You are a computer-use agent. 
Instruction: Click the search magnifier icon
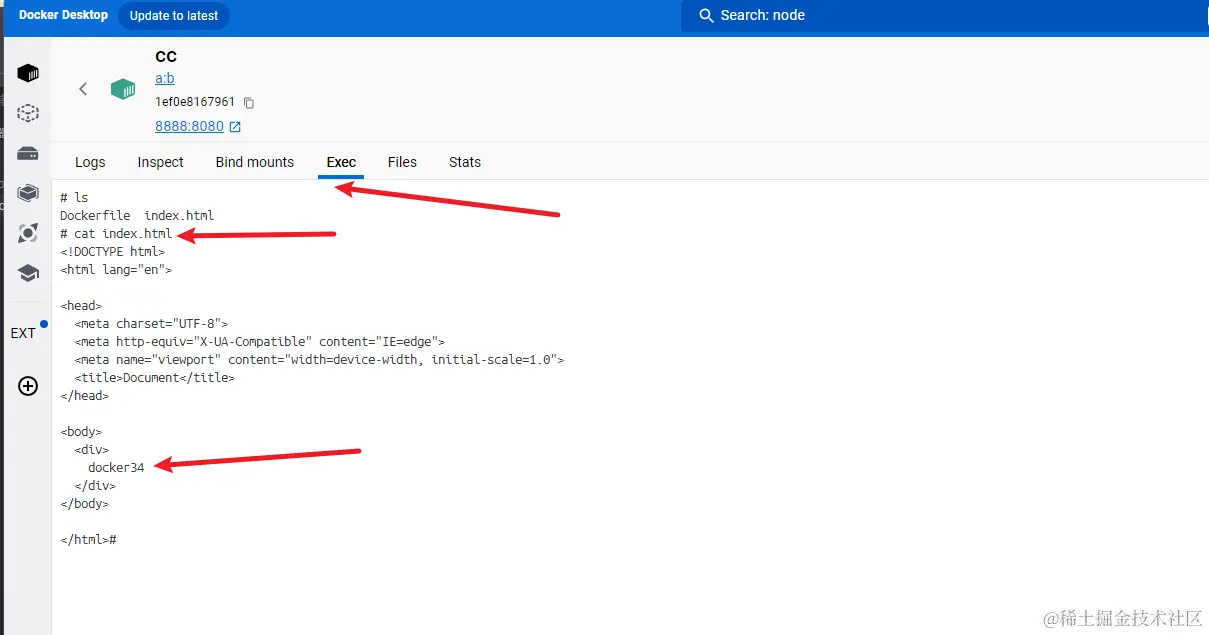click(706, 16)
